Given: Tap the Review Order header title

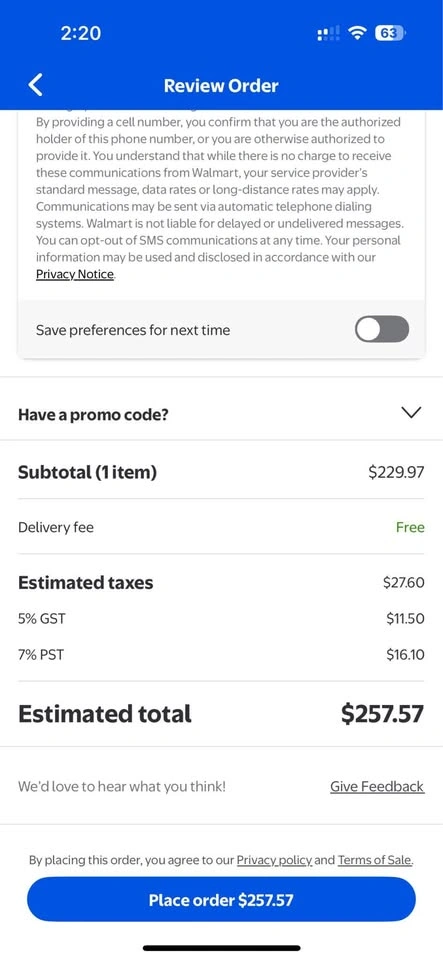Looking at the screenshot, I should point(221,86).
